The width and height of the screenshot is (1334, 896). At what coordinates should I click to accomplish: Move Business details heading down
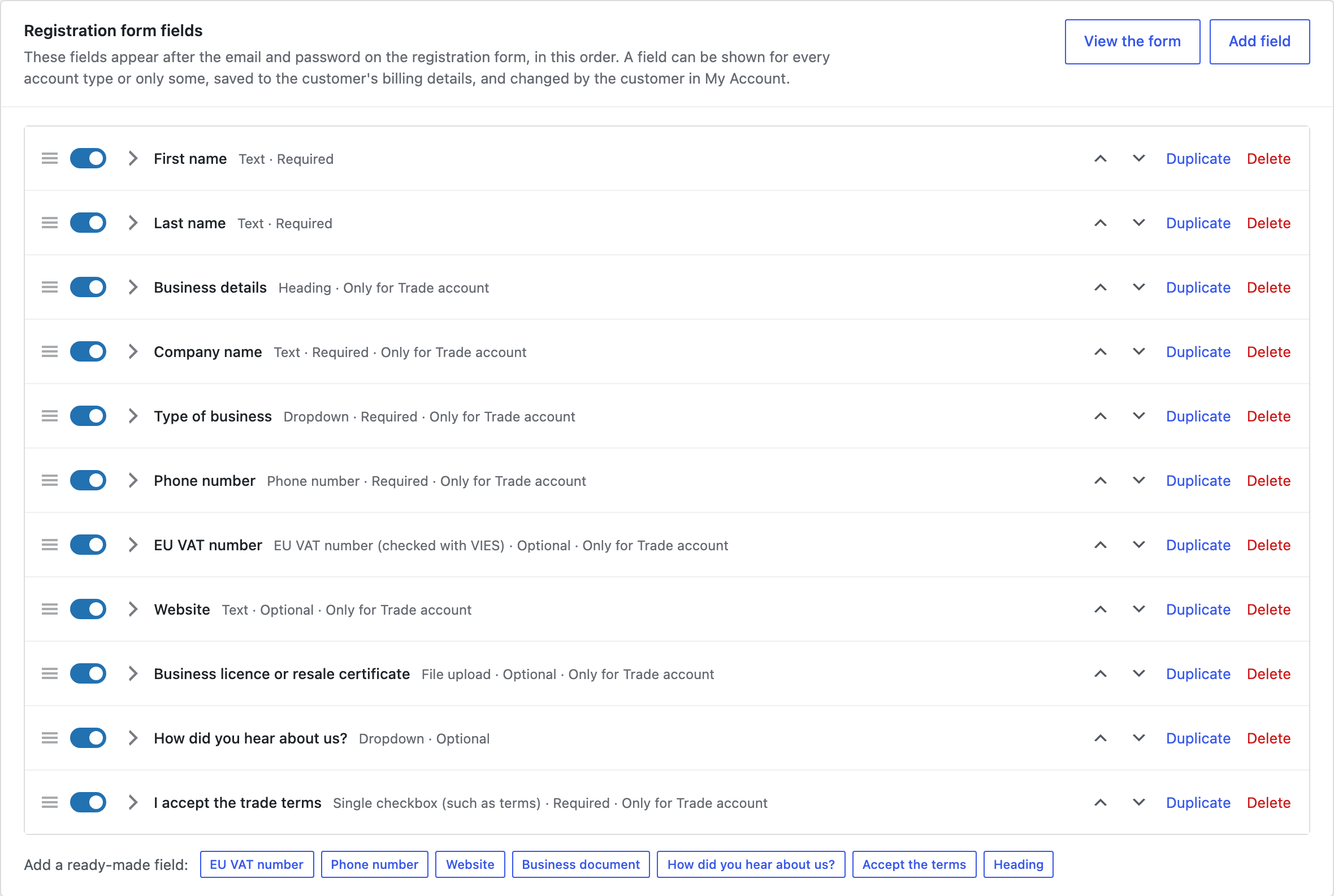1138,287
